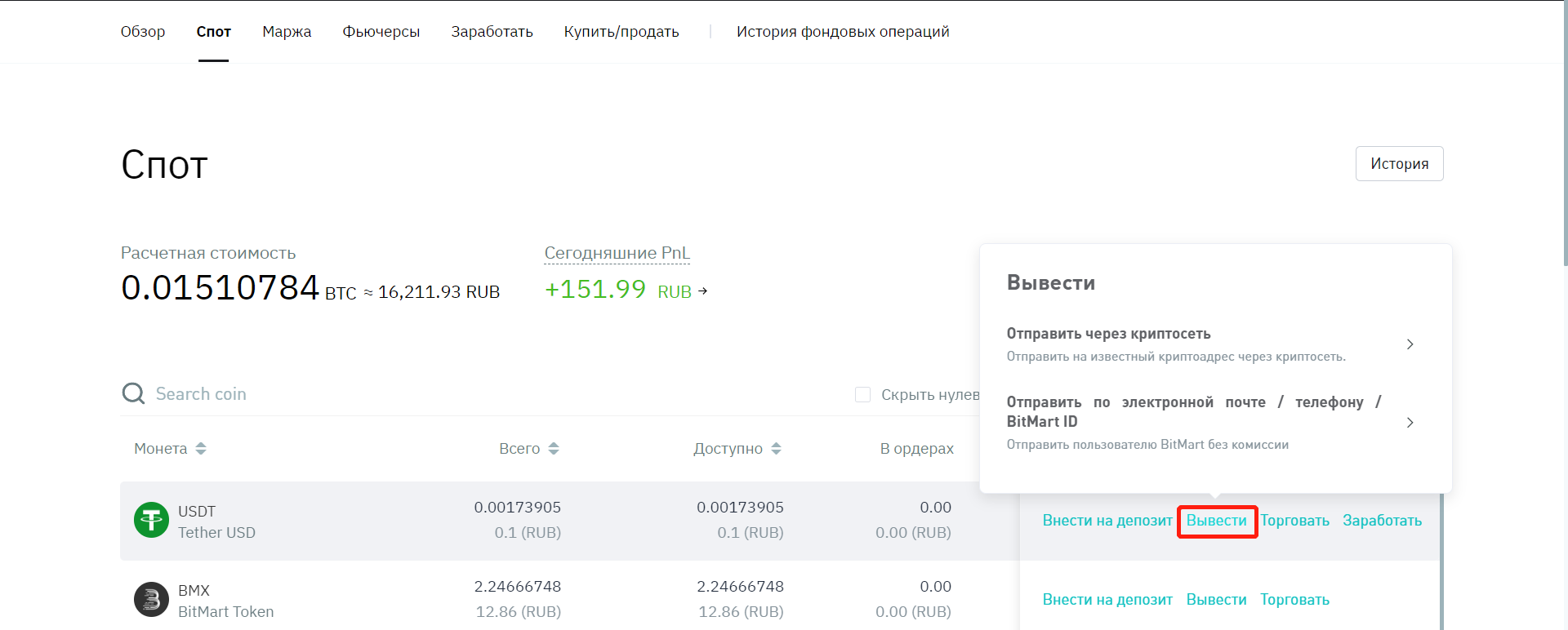The height and width of the screenshot is (630, 1568).
Task: Click USDT total 0.00173905 under Всего
Action: 518,508
